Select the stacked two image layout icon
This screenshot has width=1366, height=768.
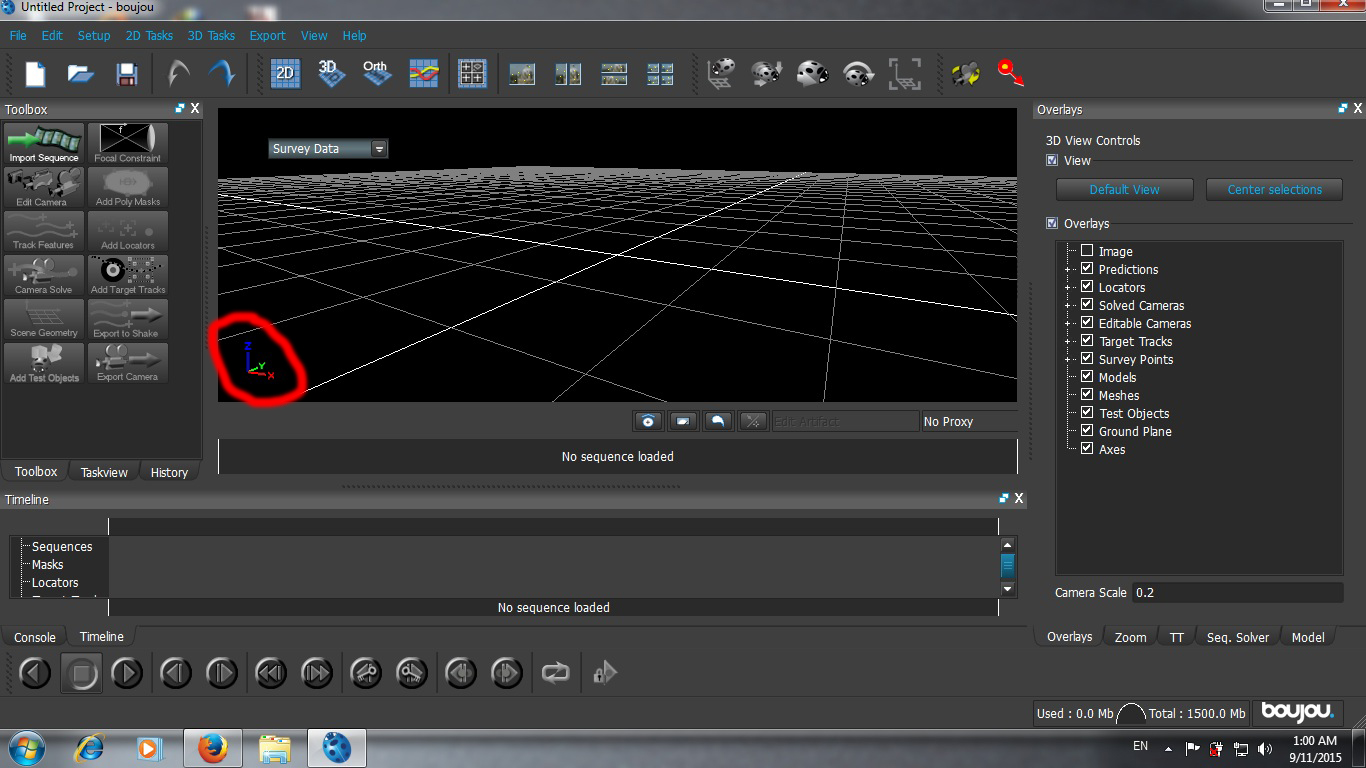click(x=614, y=74)
